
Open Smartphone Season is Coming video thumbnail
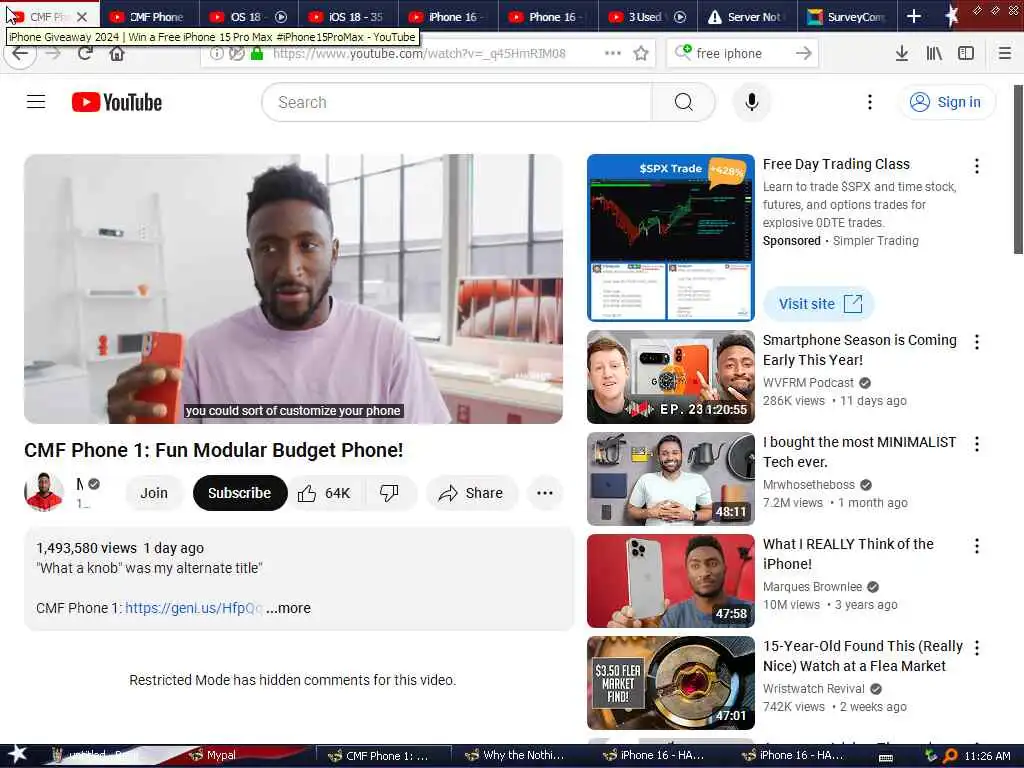(x=671, y=377)
